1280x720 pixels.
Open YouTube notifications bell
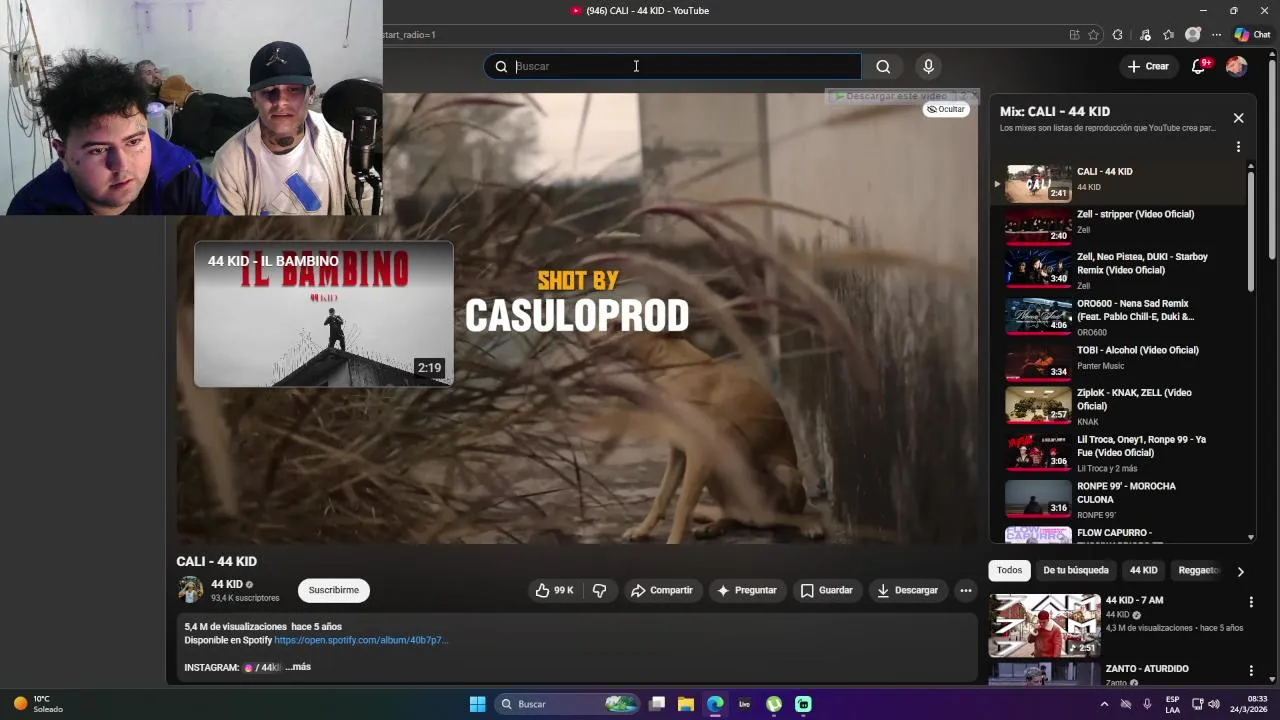pyautogui.click(x=1199, y=66)
